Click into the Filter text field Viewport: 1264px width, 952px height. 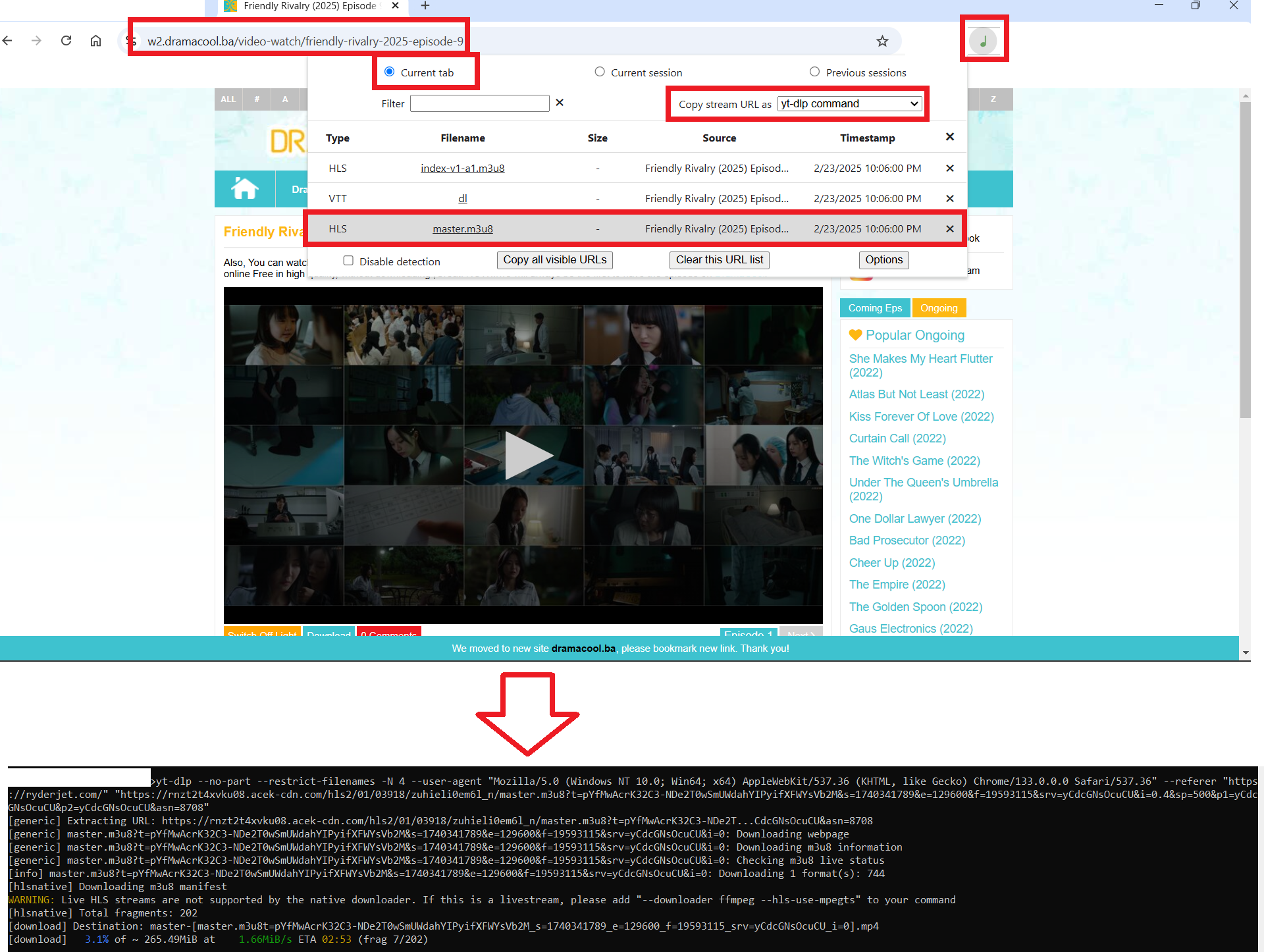point(479,103)
